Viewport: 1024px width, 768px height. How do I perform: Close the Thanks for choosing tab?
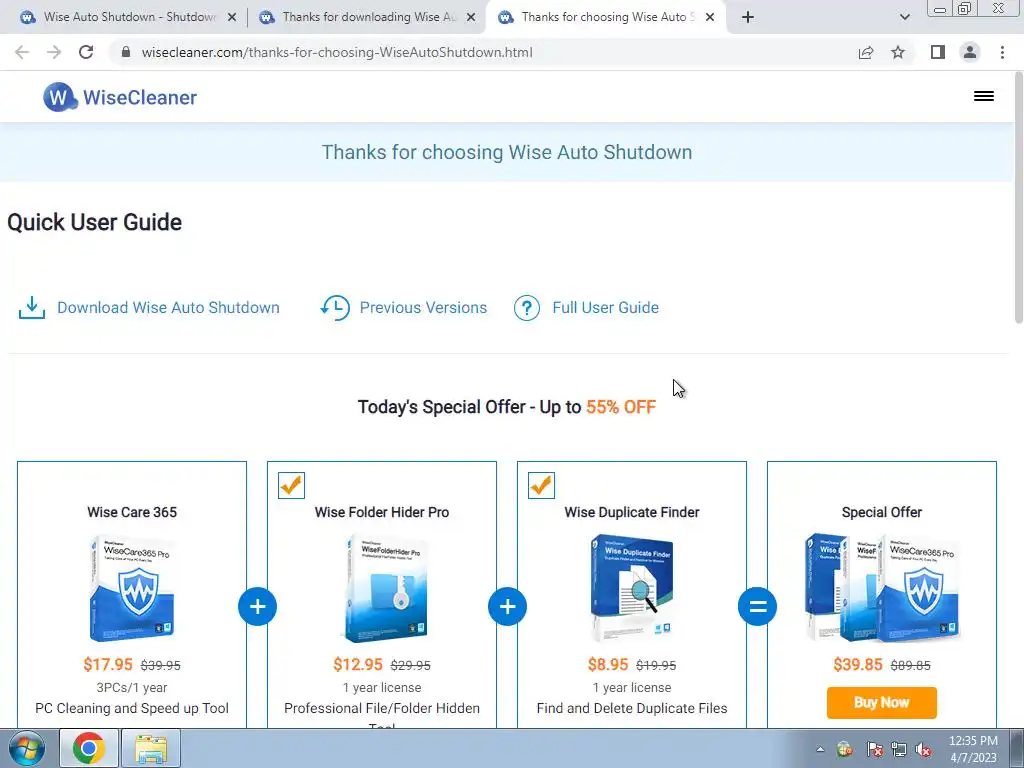[710, 18]
